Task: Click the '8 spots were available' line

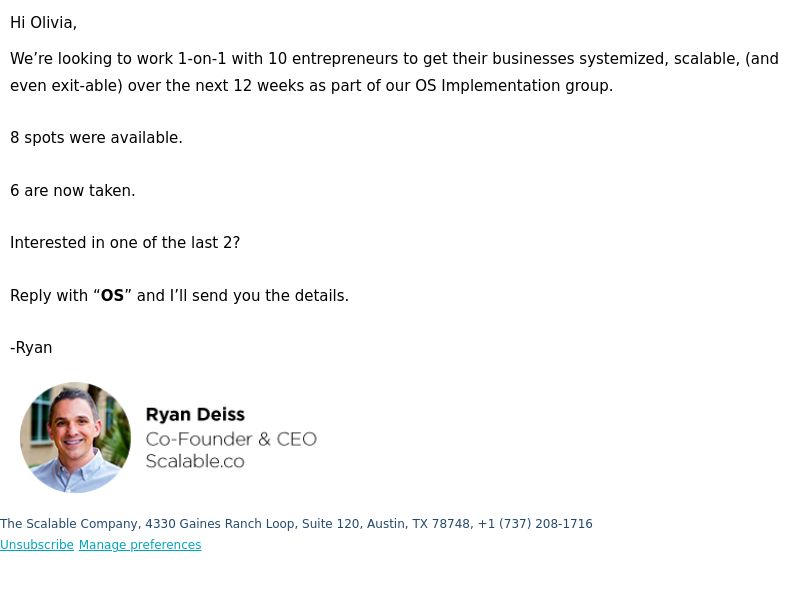Action: [x=96, y=138]
